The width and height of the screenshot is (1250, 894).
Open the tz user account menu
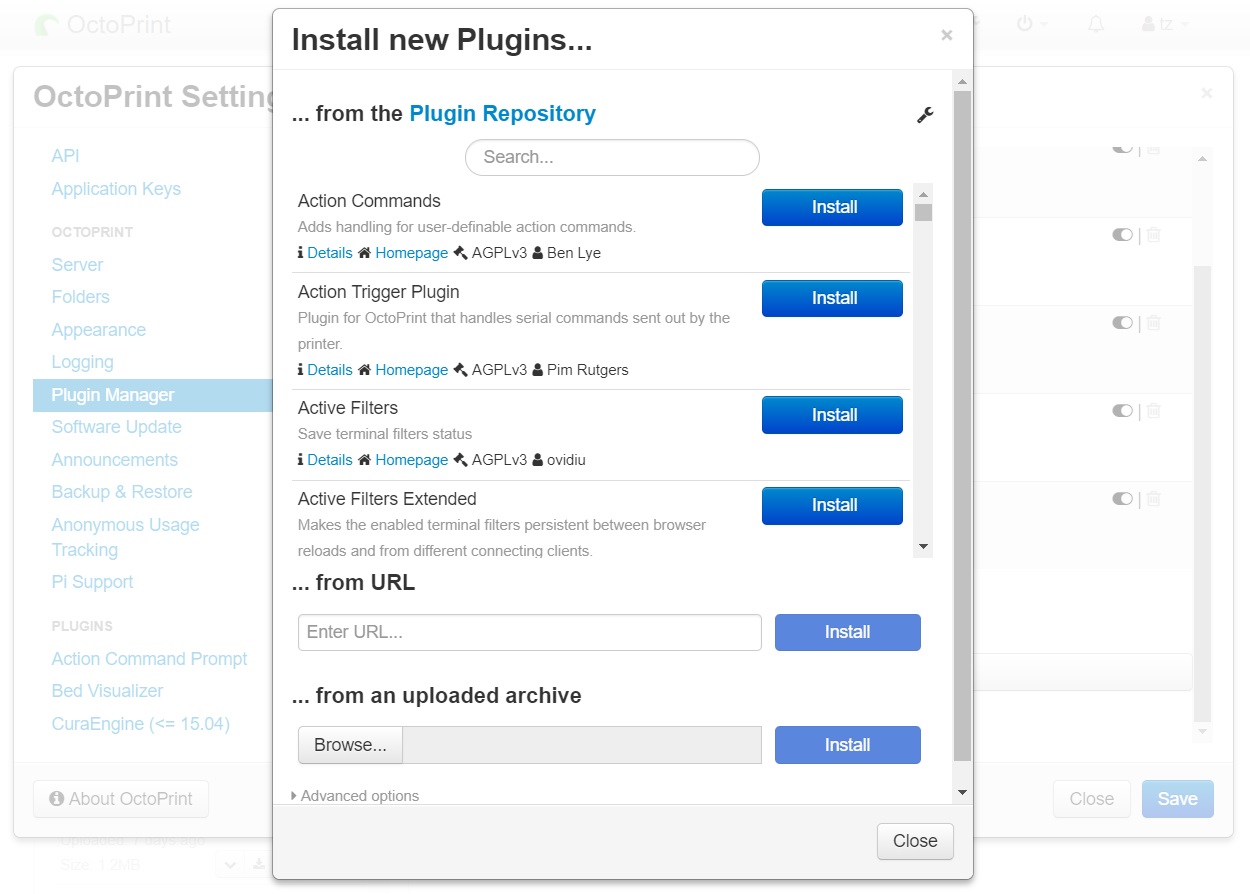click(1166, 24)
